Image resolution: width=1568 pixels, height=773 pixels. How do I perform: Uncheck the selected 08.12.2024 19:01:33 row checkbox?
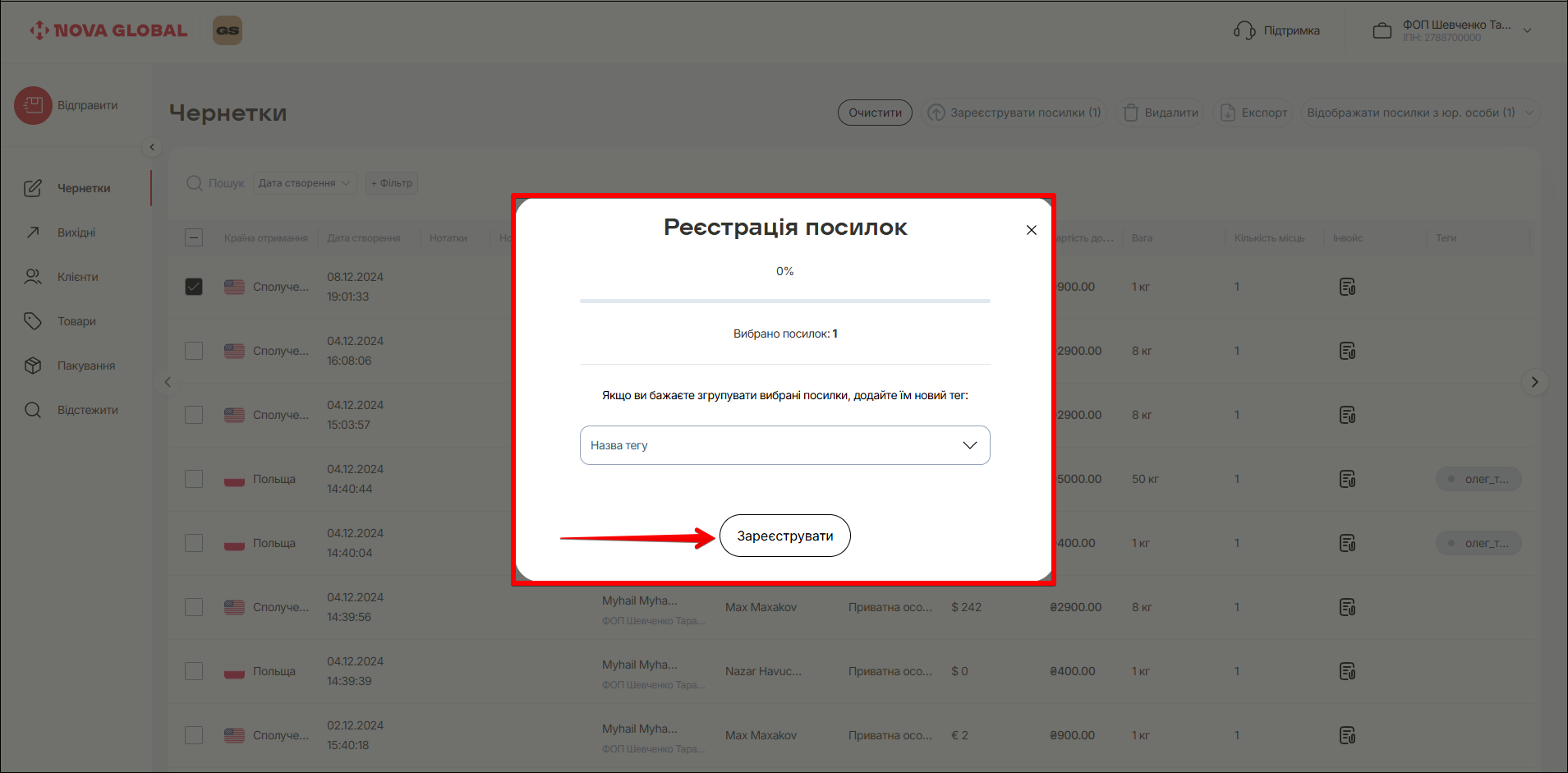pyautogui.click(x=194, y=287)
